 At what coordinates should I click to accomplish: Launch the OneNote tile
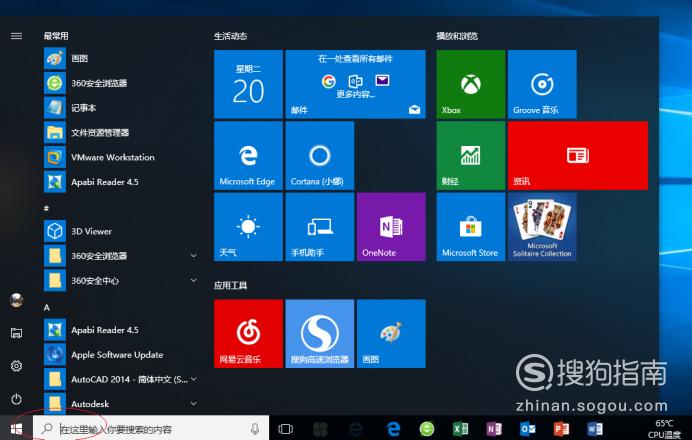click(391, 227)
